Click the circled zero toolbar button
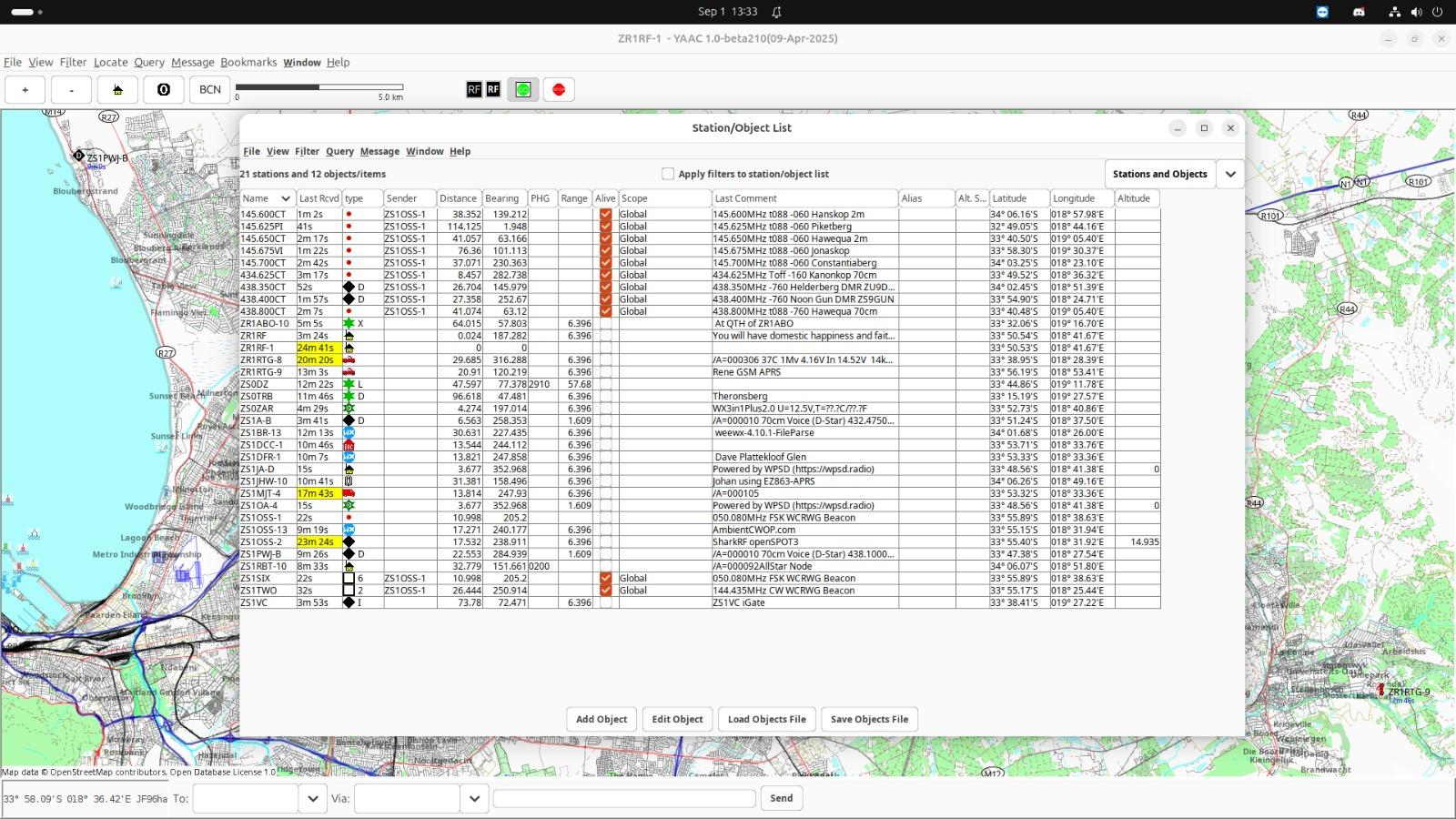The height and width of the screenshot is (819, 1456). (x=164, y=89)
